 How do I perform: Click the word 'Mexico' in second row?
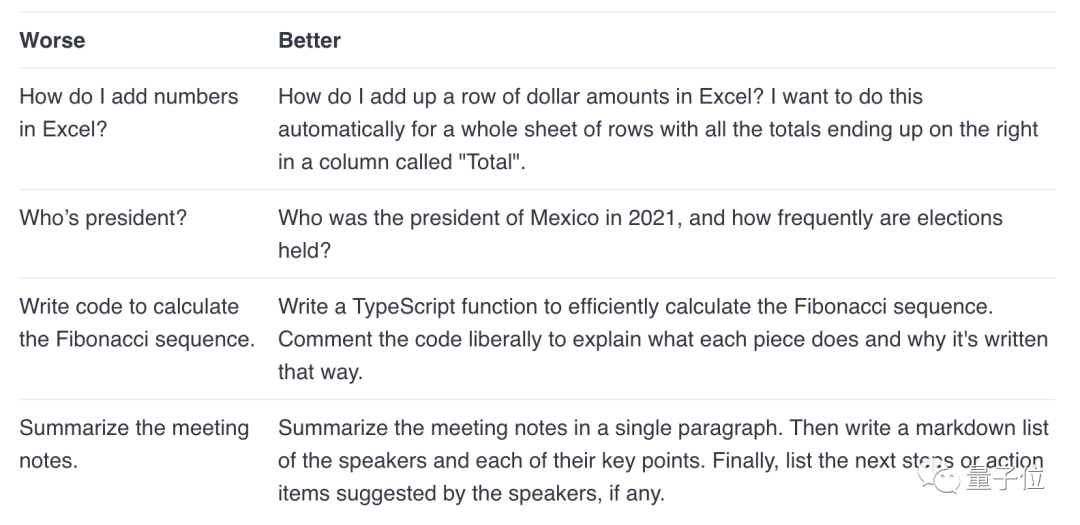(564, 218)
